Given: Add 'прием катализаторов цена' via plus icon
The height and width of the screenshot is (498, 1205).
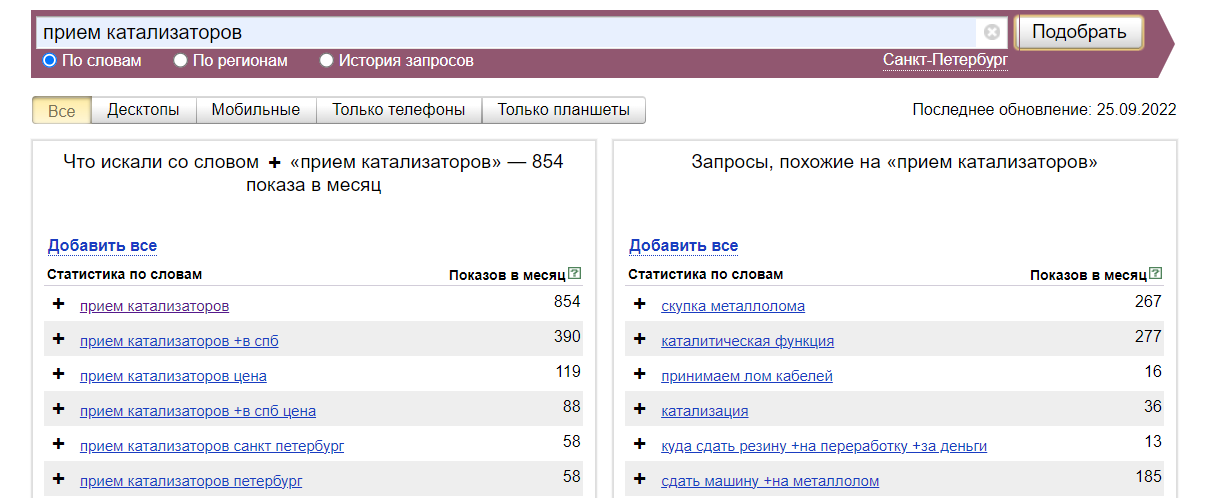Looking at the screenshot, I should point(58,374).
